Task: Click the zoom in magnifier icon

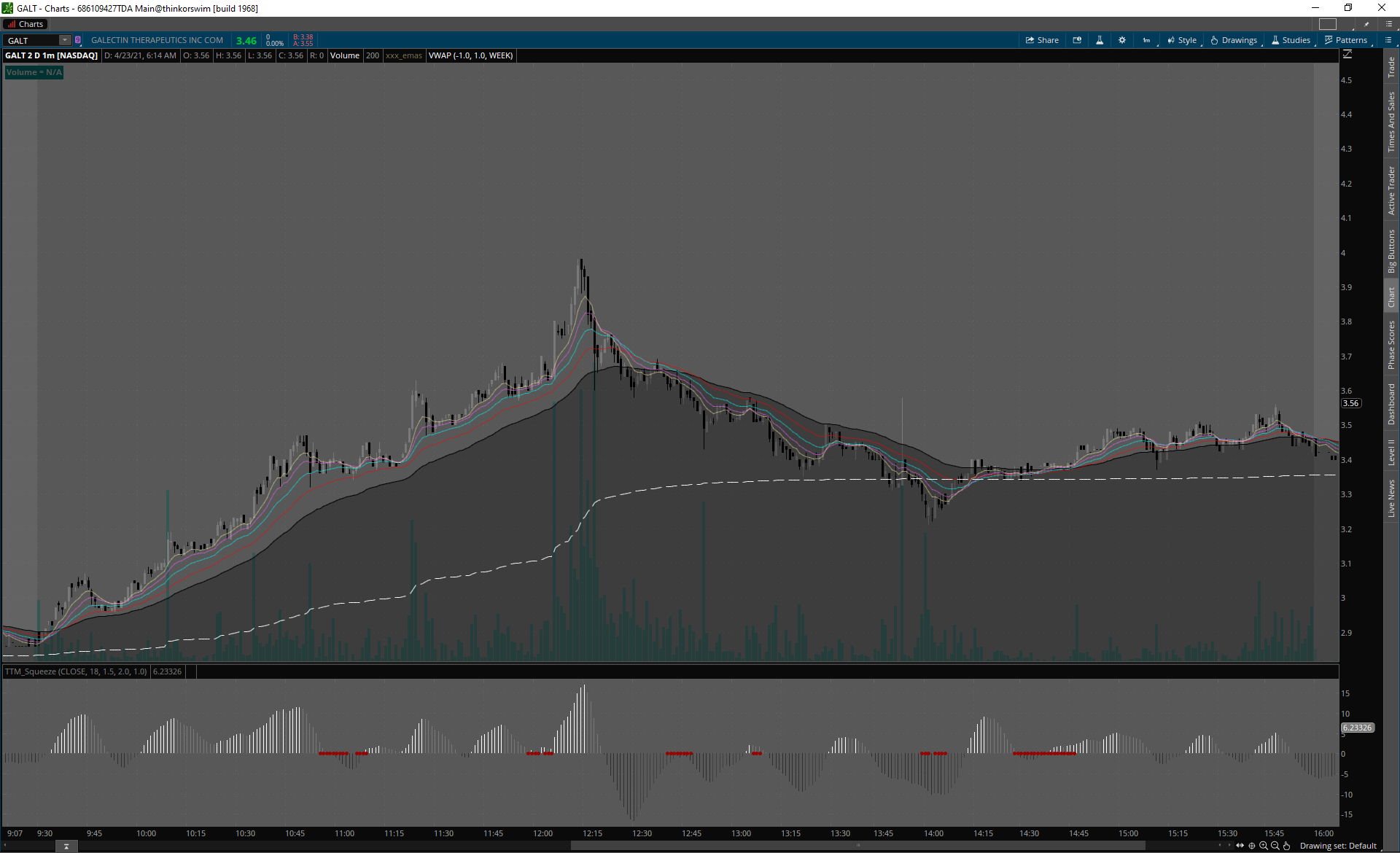Action: click(1264, 846)
